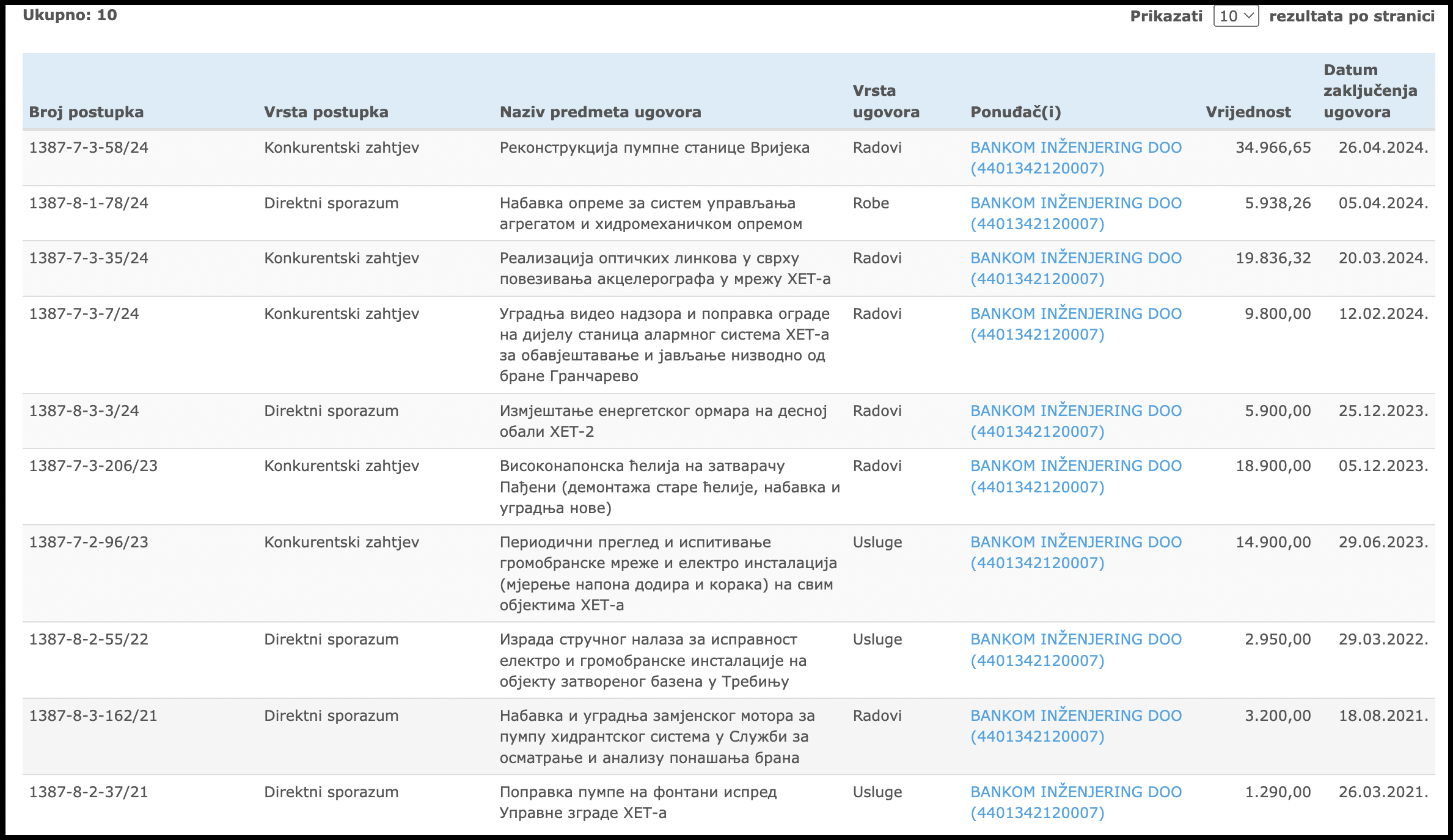Click contract title Набавка опреме за систем управљања

(x=651, y=214)
